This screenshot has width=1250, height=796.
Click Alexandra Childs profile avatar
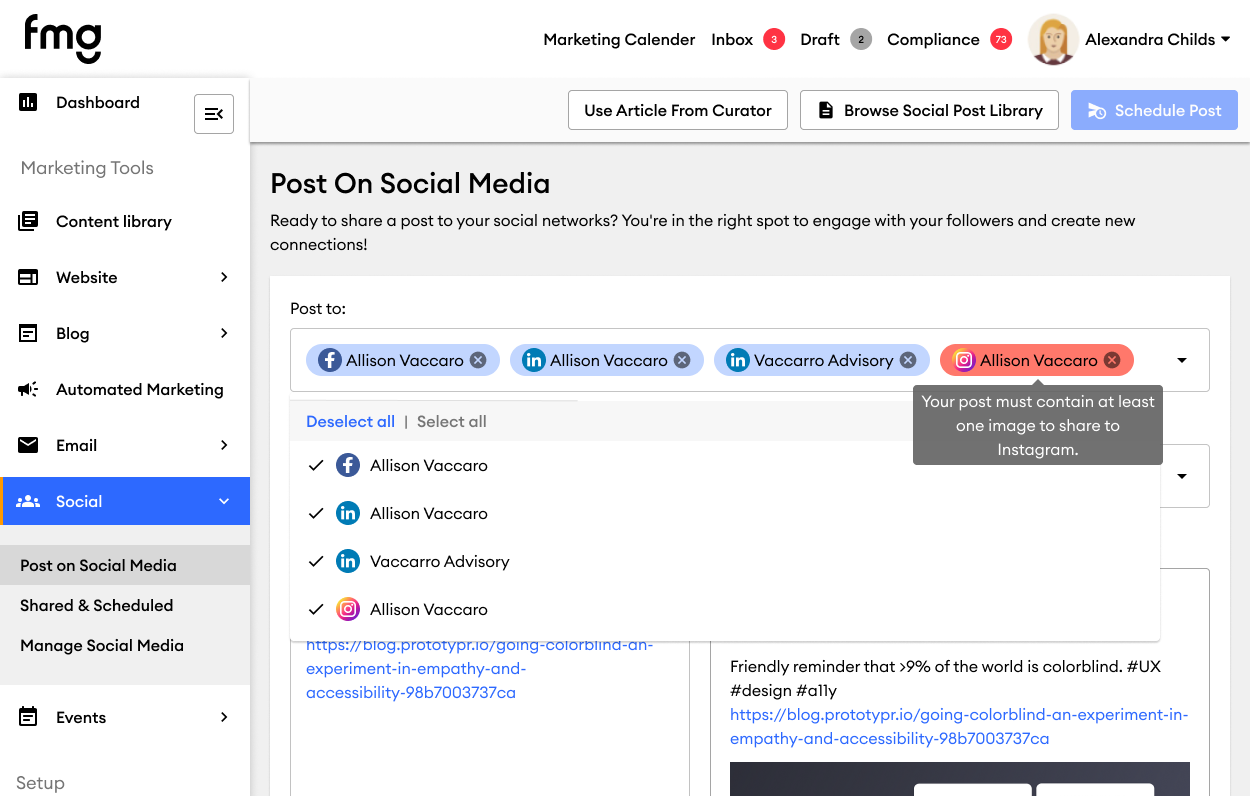(1052, 40)
